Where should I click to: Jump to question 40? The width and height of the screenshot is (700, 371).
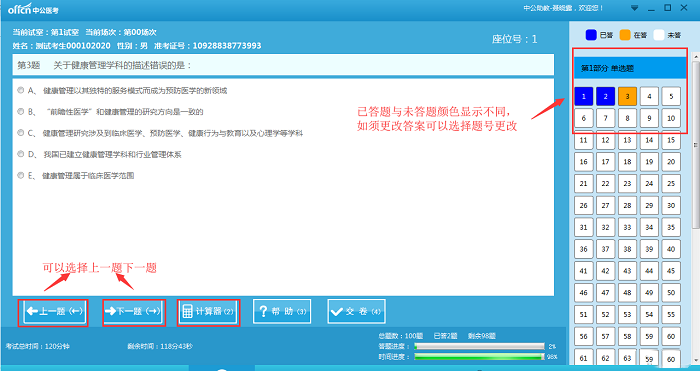point(671,249)
